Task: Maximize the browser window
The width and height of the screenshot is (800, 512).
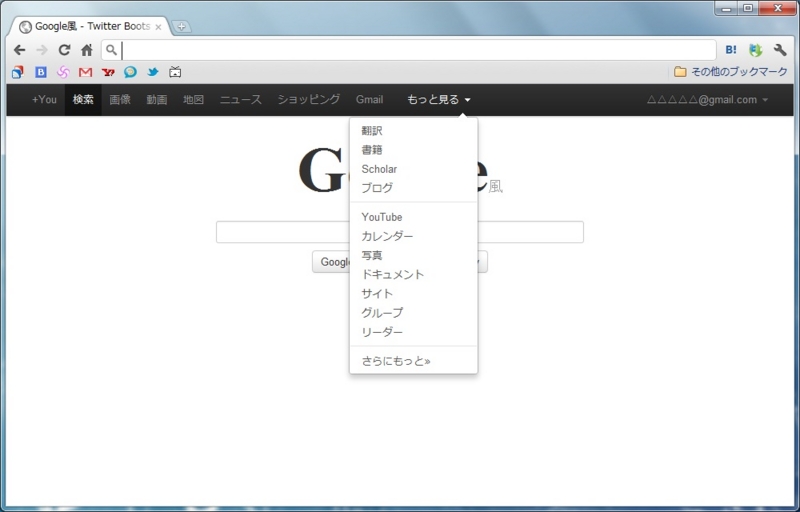Action: [x=747, y=8]
